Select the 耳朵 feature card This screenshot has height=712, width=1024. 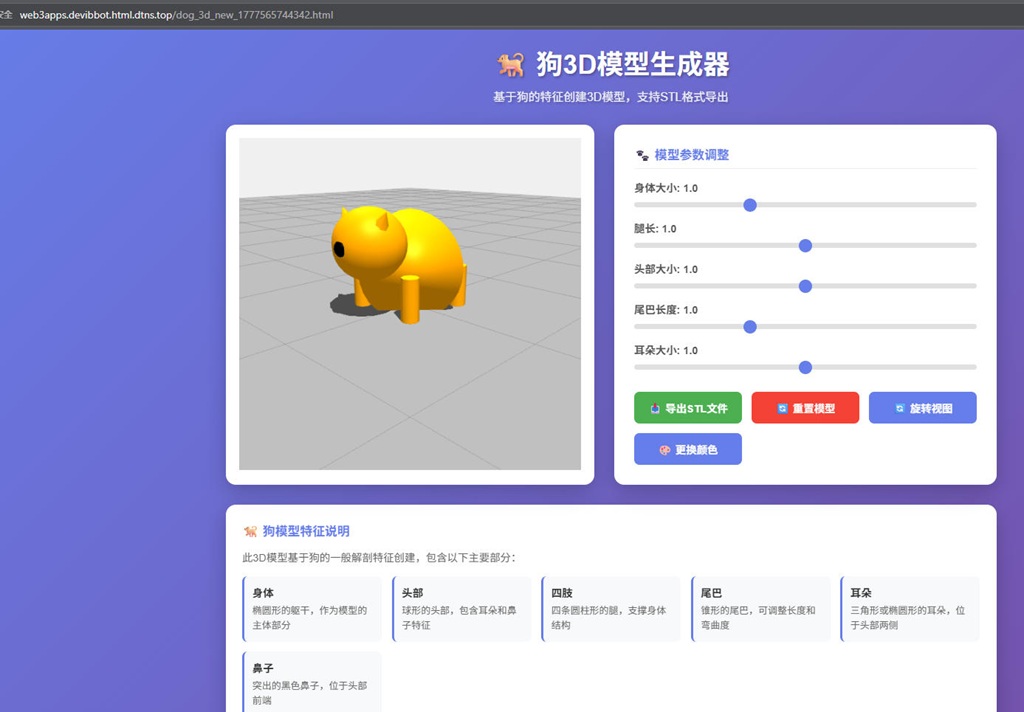[x=910, y=609]
